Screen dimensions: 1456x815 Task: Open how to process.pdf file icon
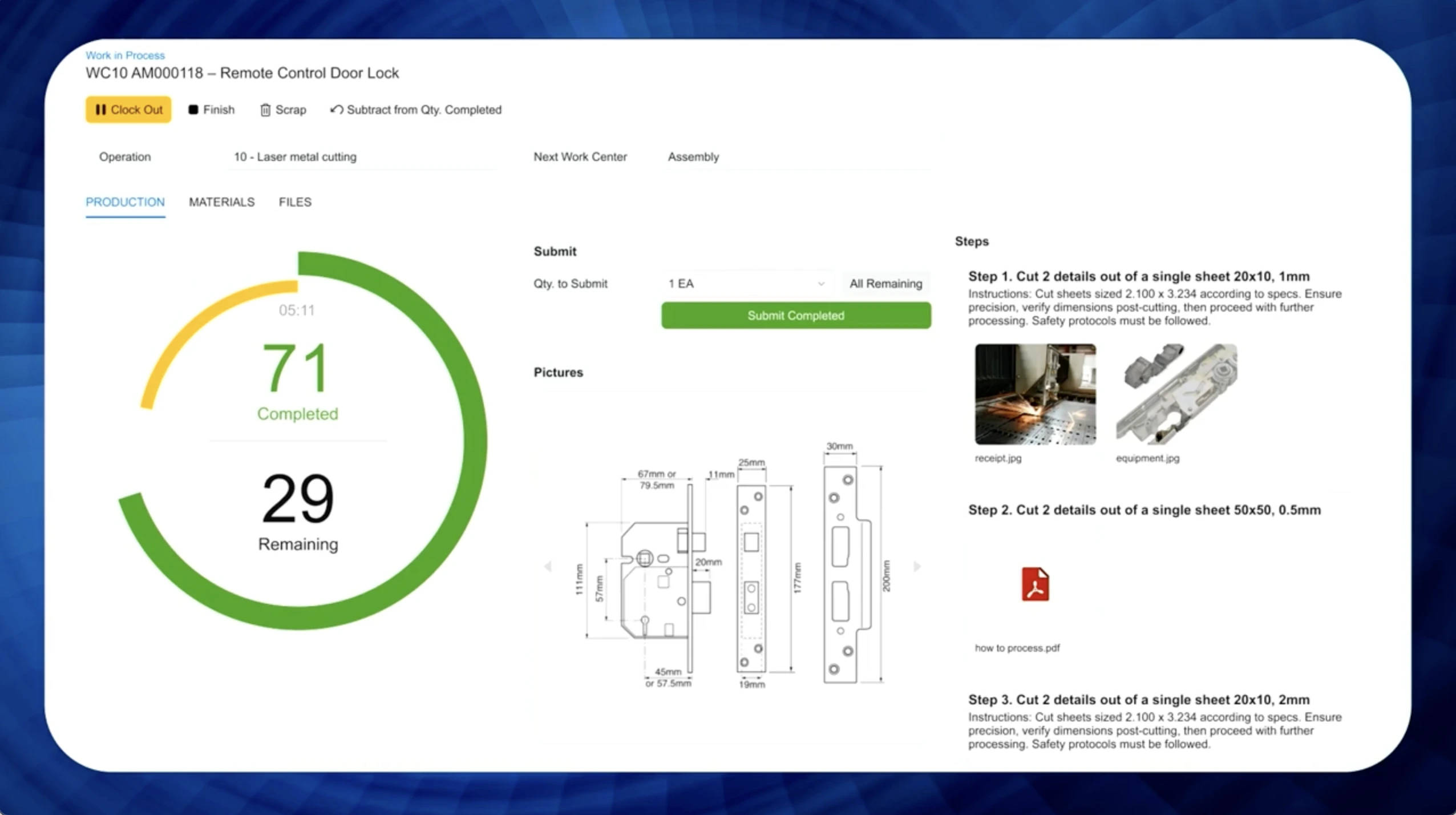point(1034,584)
